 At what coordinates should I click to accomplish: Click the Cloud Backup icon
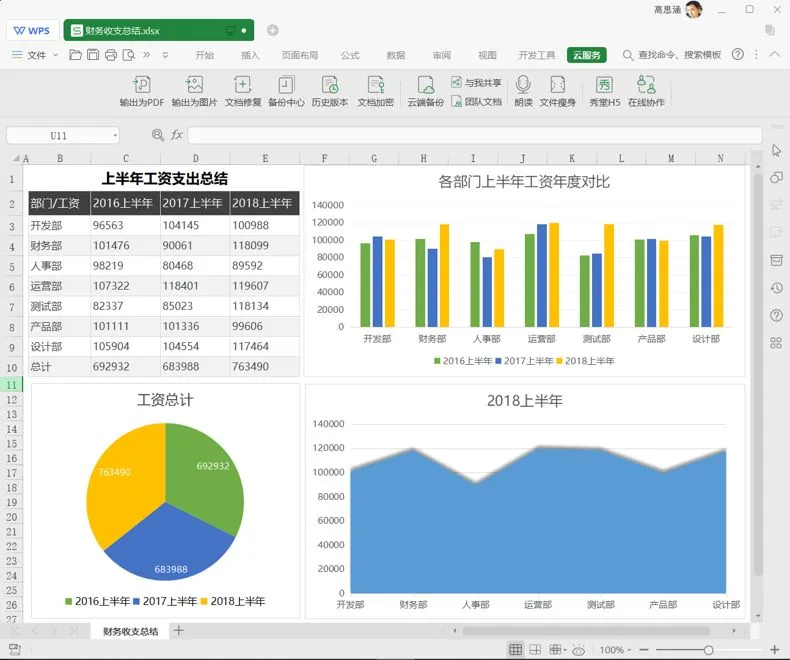426,85
